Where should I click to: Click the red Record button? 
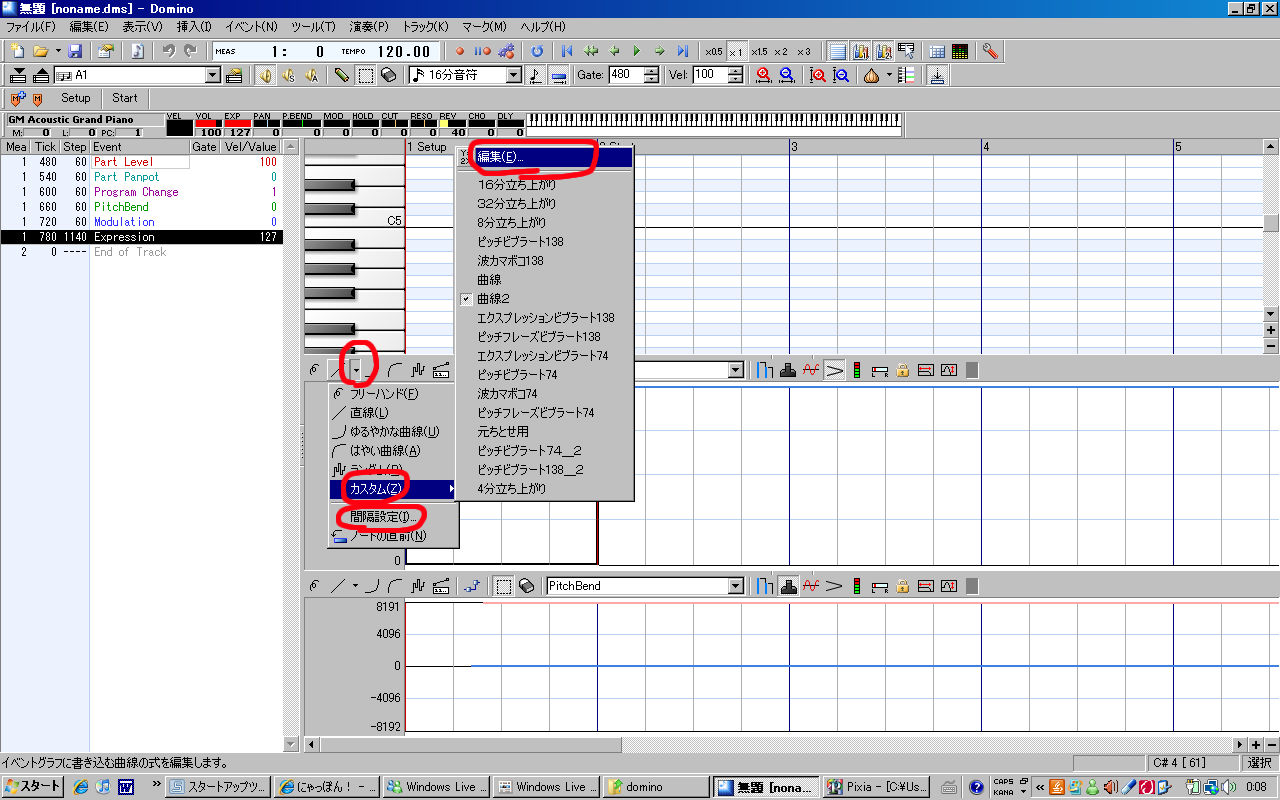(x=460, y=51)
